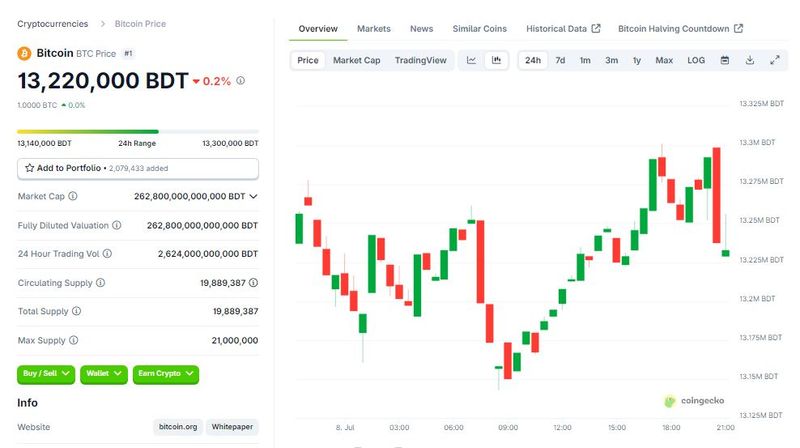This screenshot has width=800, height=448.
Task: Open the bitcoin.org website link
Action: [x=177, y=427]
